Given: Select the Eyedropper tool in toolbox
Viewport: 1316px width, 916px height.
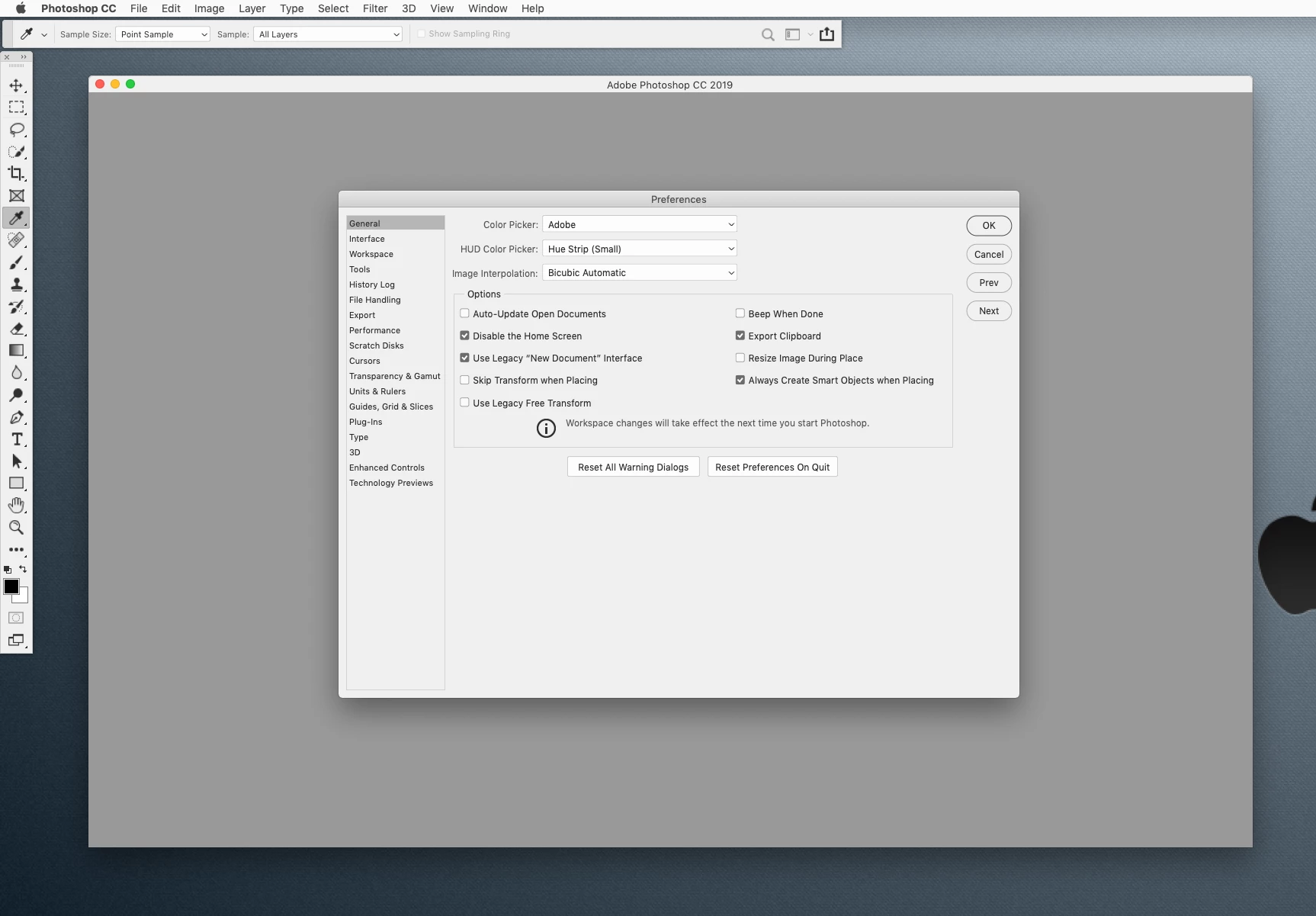Looking at the screenshot, I should 16,218.
